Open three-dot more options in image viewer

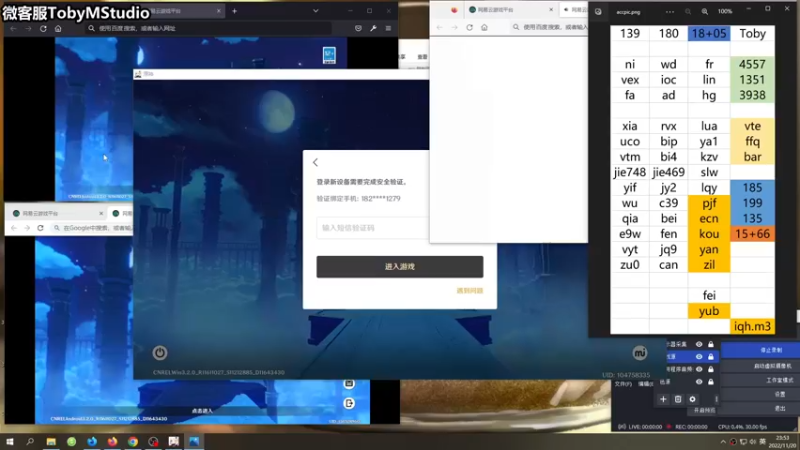point(670,11)
